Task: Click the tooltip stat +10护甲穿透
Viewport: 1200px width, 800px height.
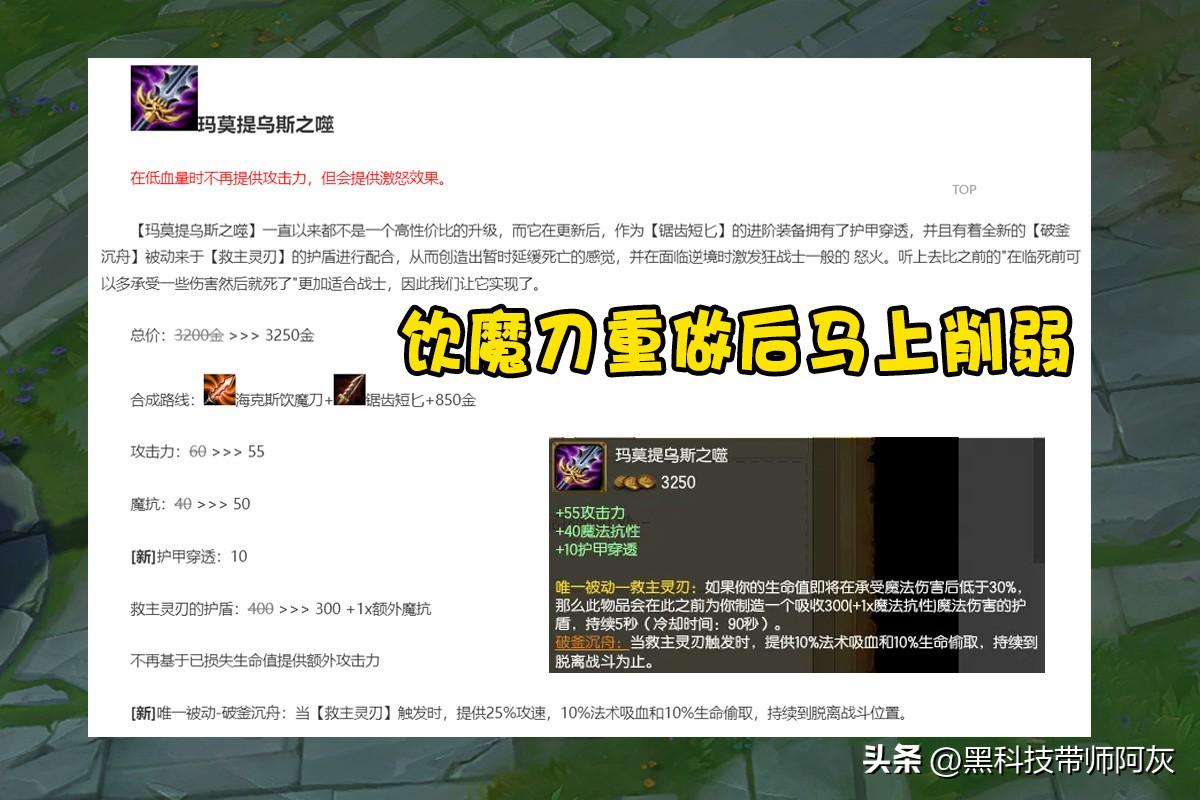Action: 597,549
